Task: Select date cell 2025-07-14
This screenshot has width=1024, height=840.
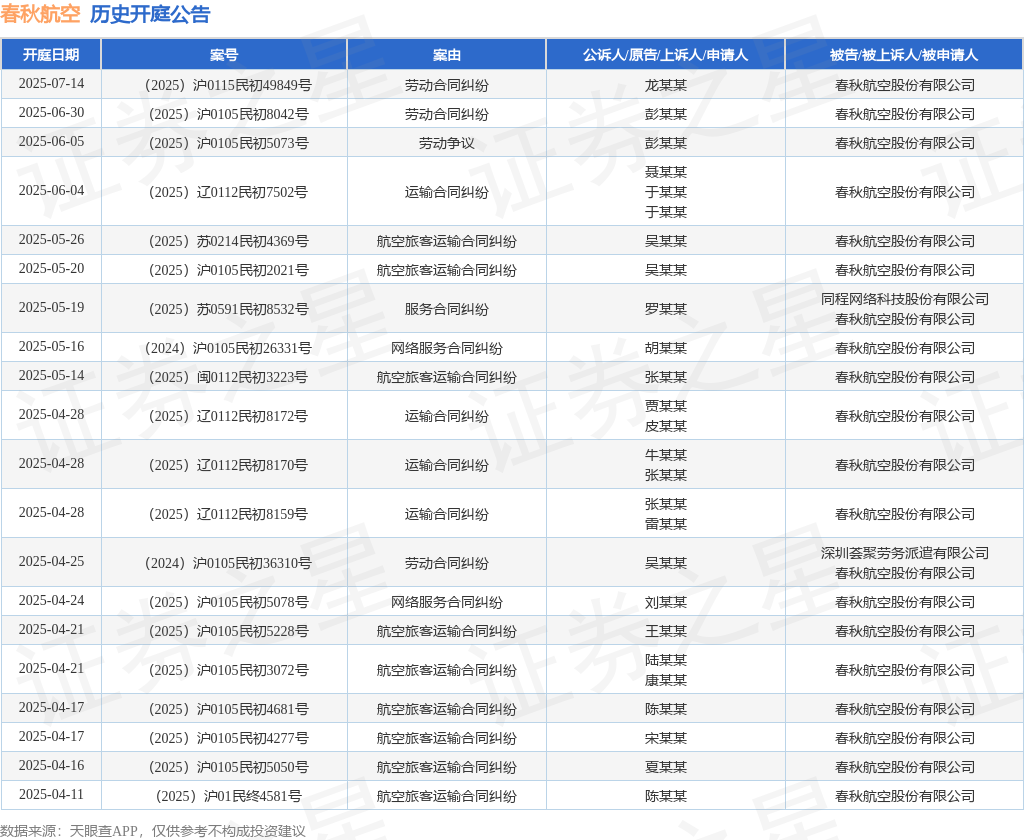Action: 51,84
